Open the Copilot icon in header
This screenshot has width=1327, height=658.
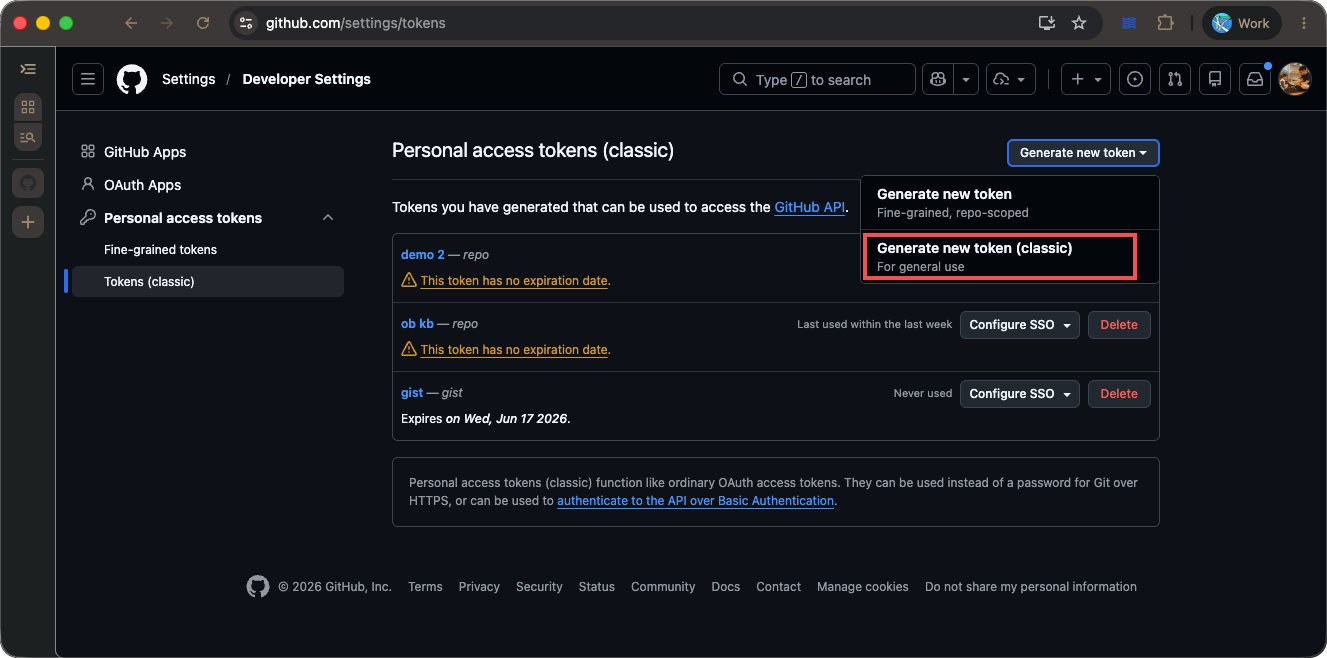point(938,79)
